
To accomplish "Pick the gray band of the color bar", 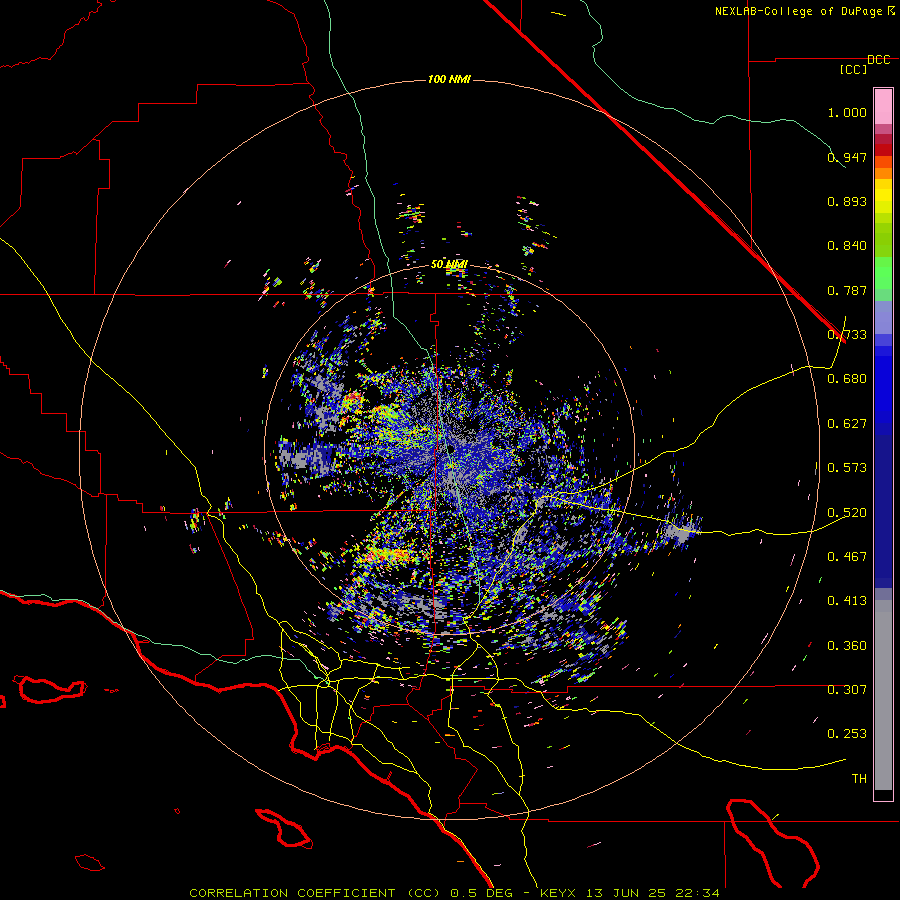I will (883, 695).
